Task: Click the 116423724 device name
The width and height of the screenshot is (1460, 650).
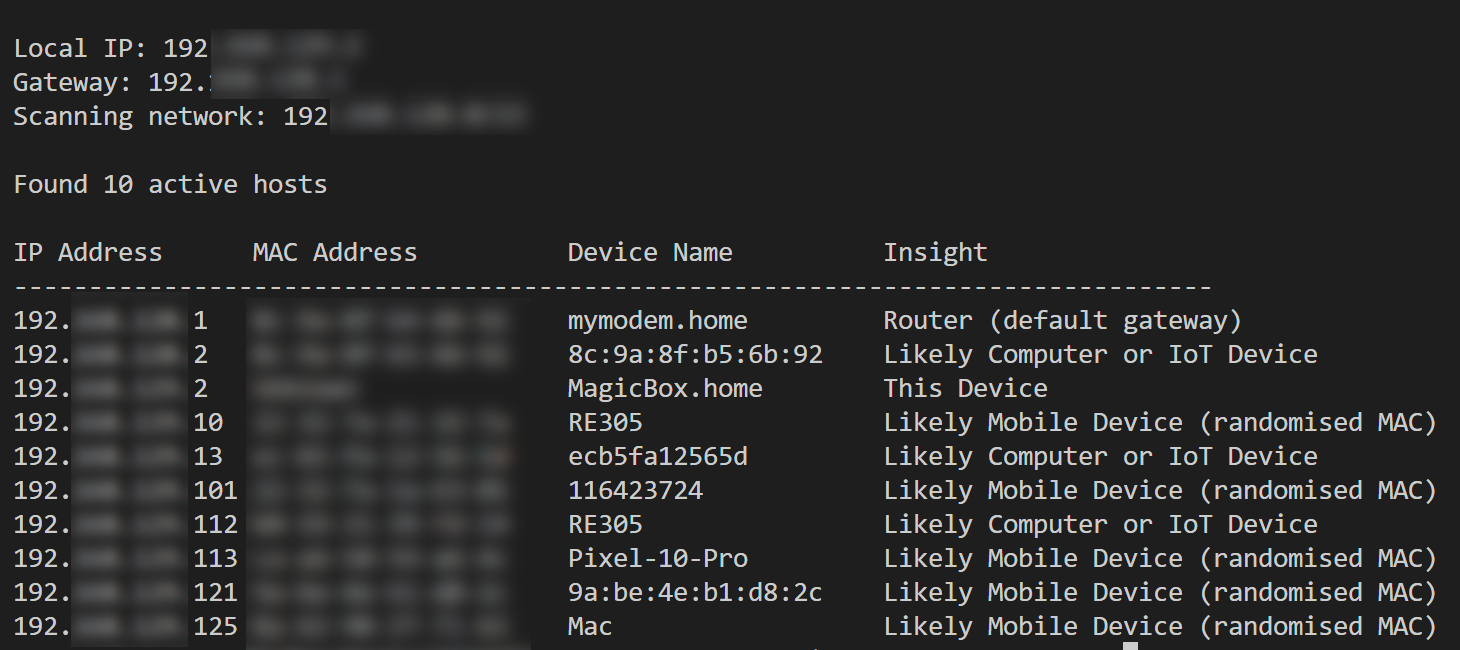Action: pos(635,491)
